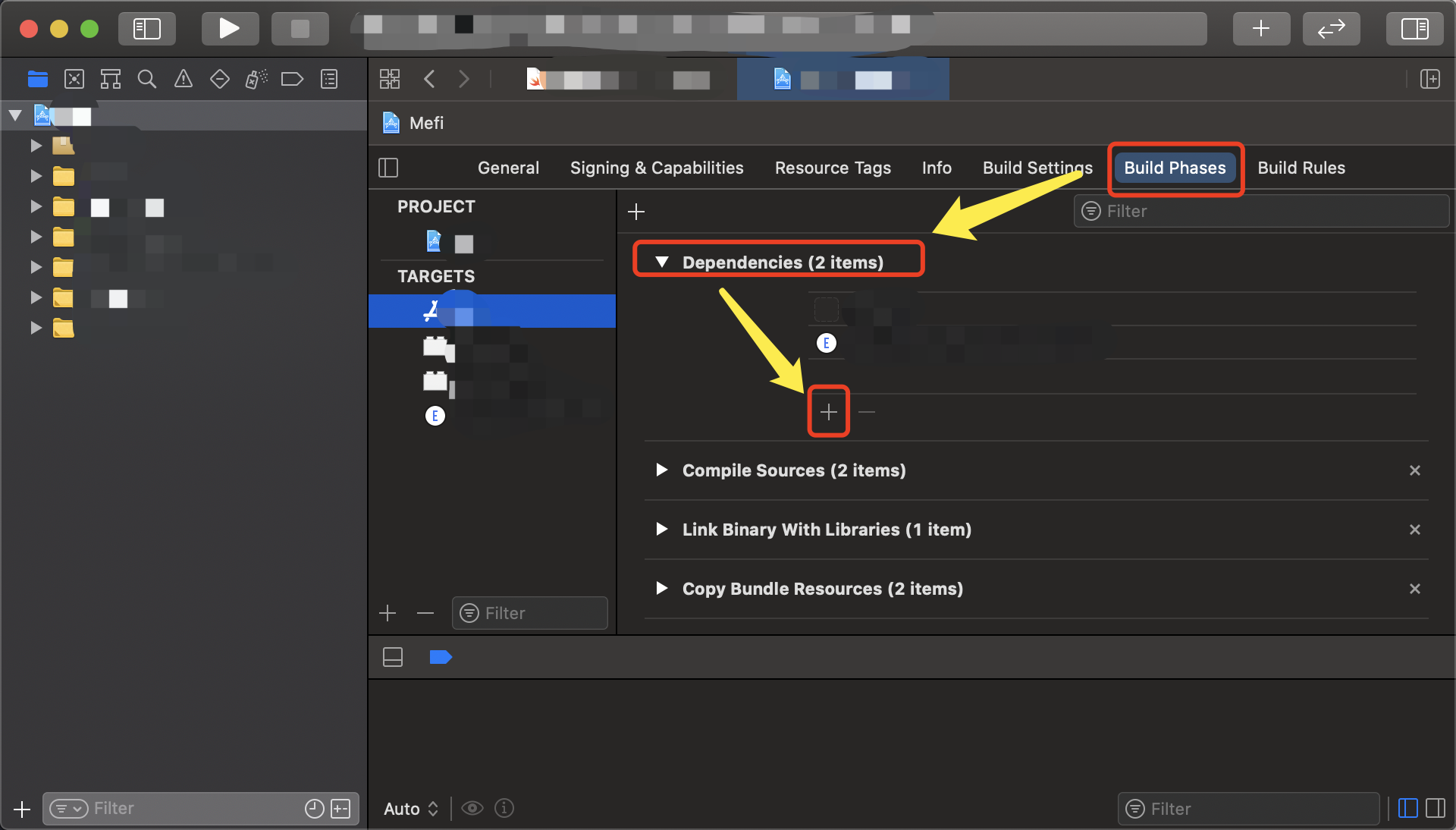Add a target with plus button

pyautogui.click(x=388, y=613)
